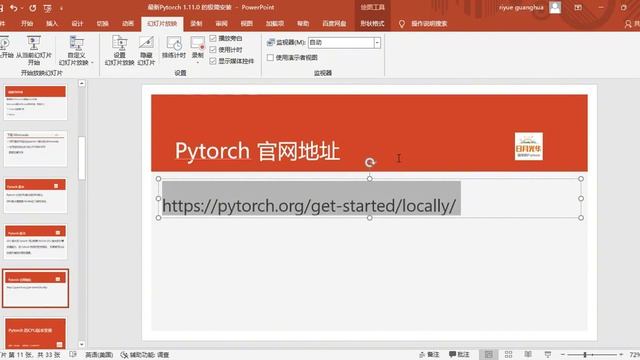This screenshot has height=360, width=640.
Task: Select the third visible slide thumbnail
Action: [35, 196]
